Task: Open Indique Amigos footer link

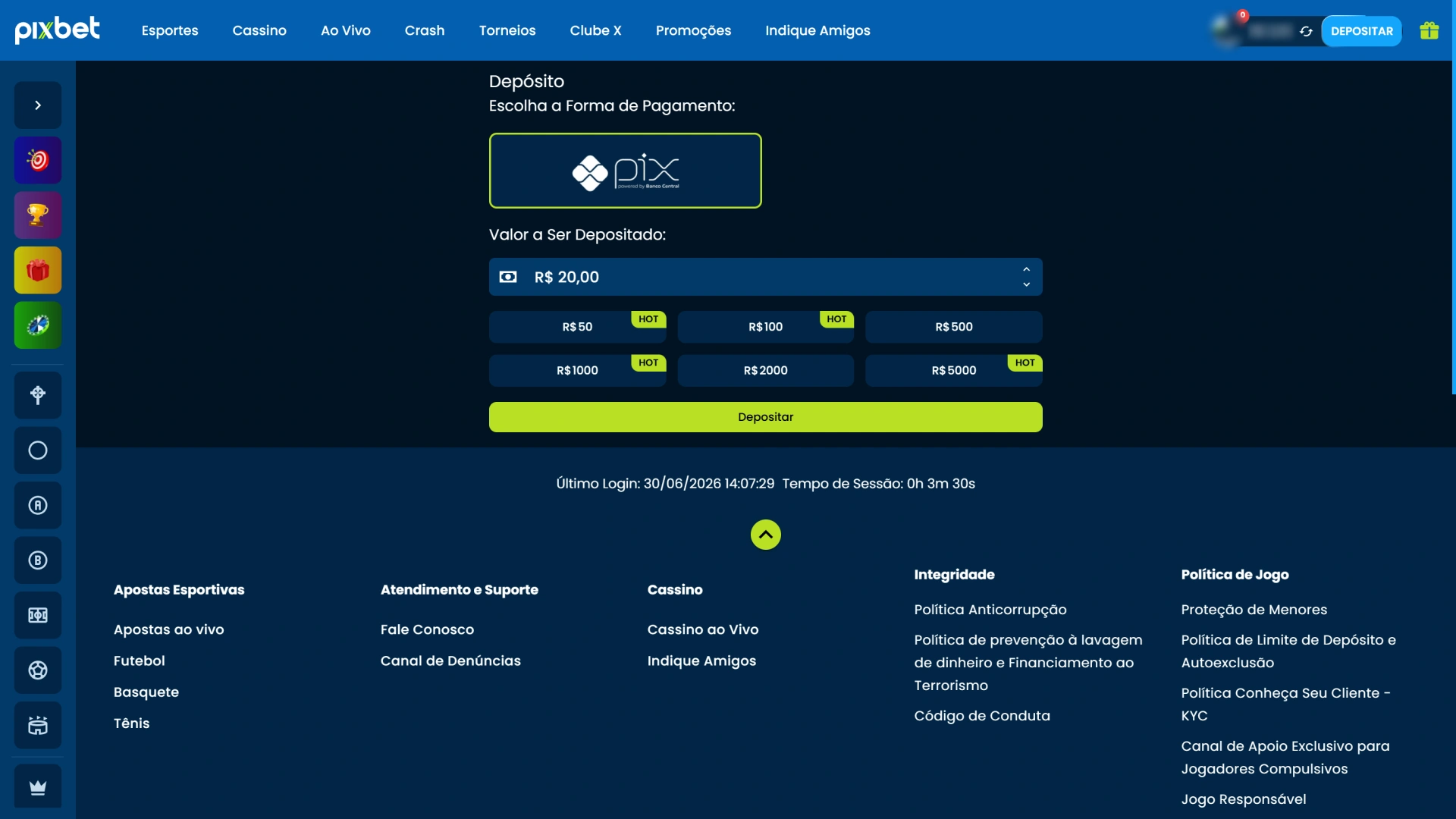Action: tap(702, 661)
